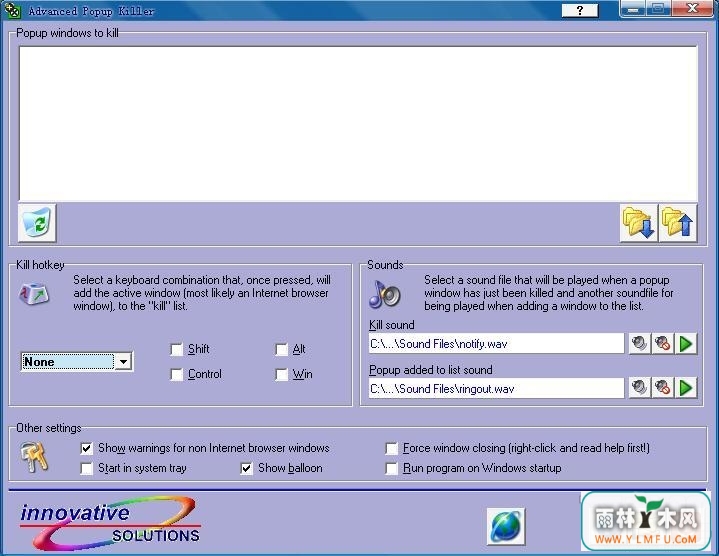Click the Popup added to list sound path field
The height and width of the screenshot is (556, 719).
[496, 388]
